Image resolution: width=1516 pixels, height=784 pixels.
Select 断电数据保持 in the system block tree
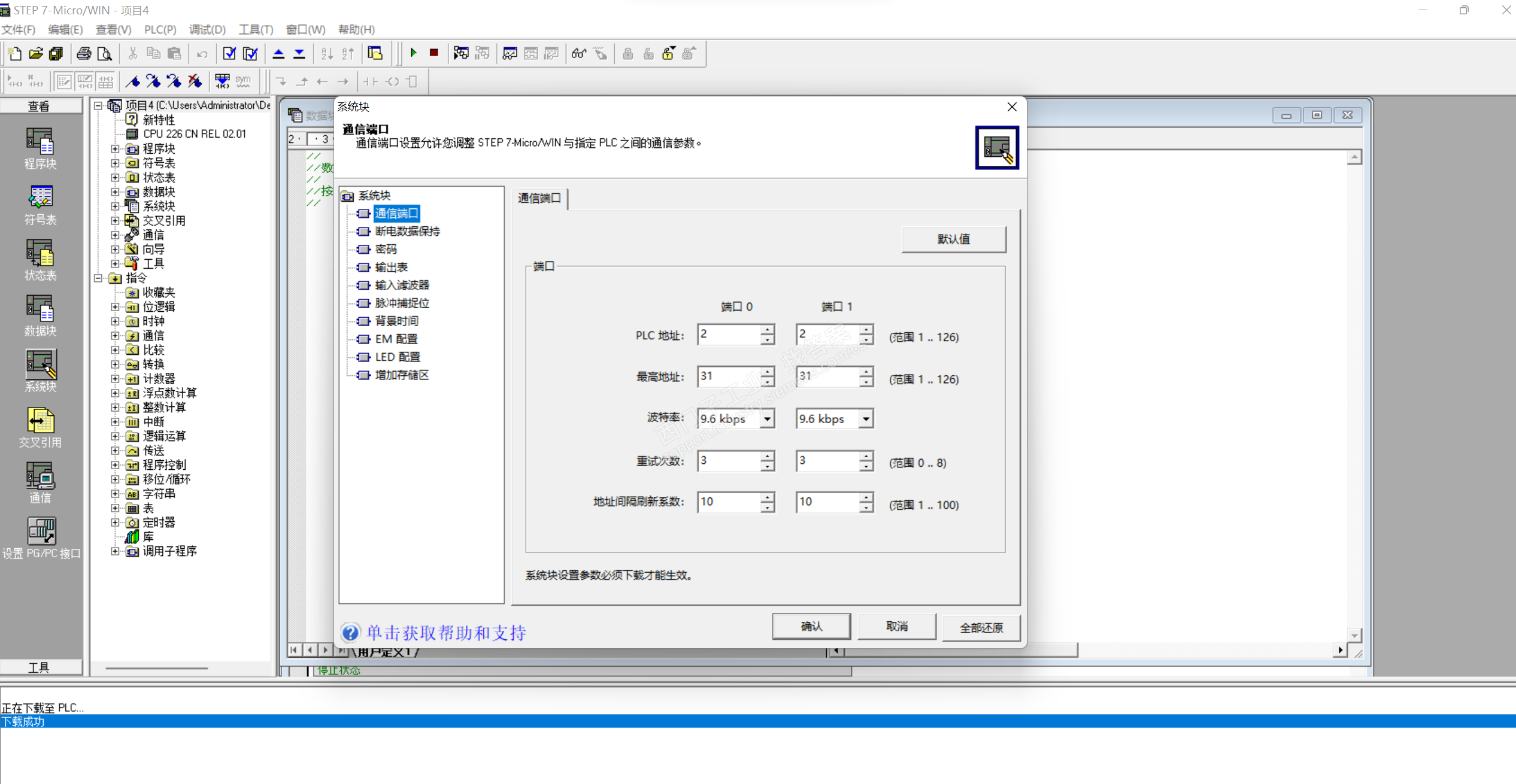pos(407,231)
